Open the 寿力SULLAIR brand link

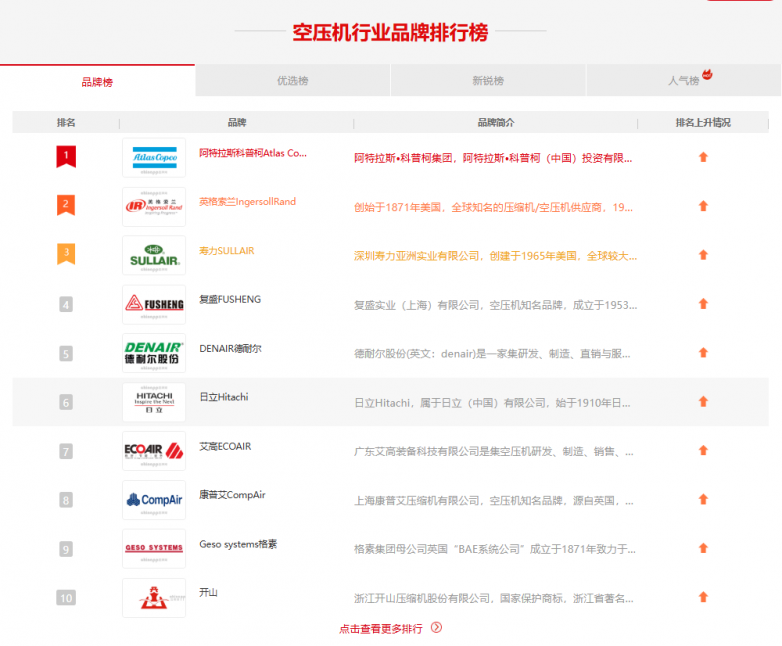226,250
